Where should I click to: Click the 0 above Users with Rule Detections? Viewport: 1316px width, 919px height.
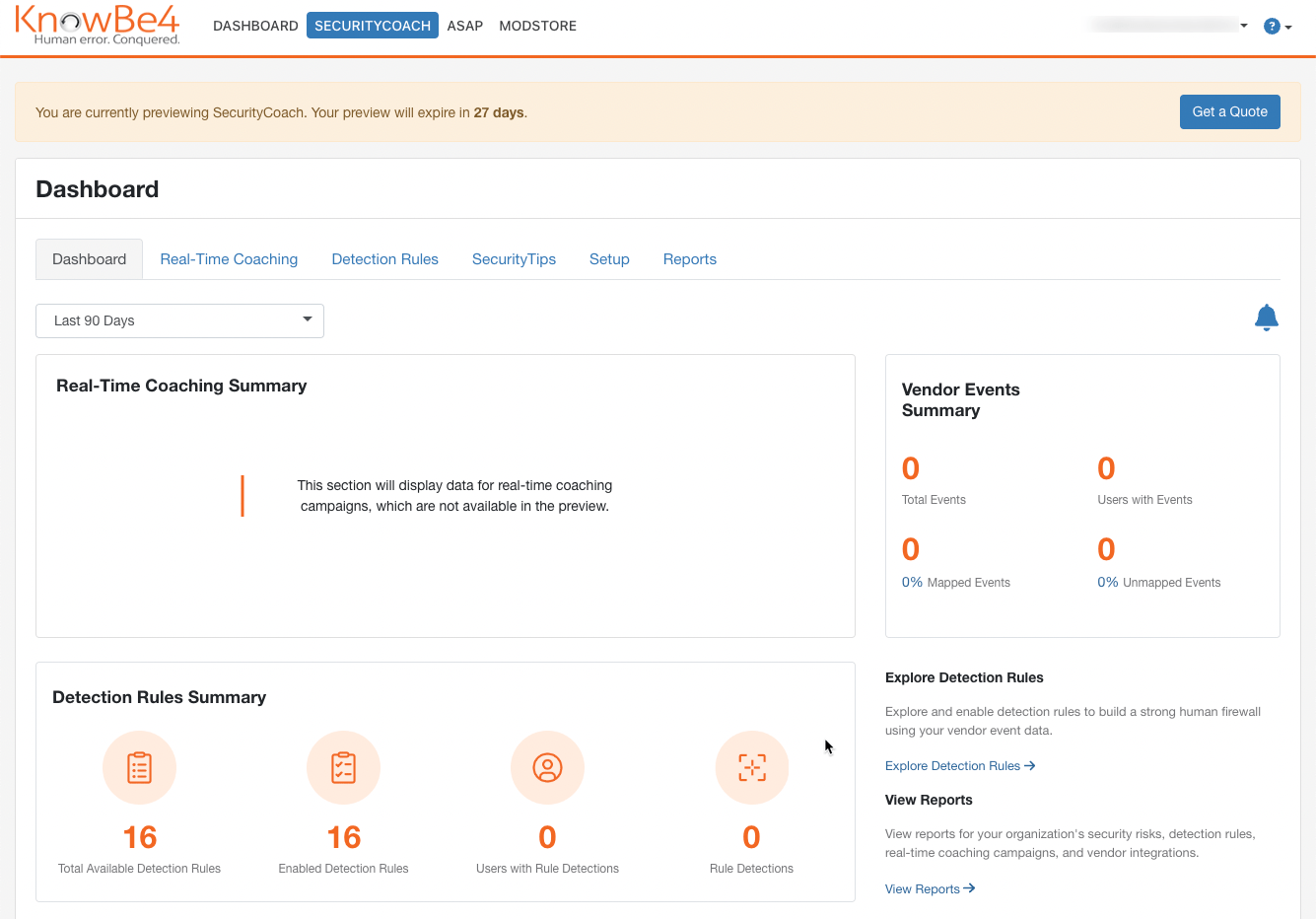(548, 837)
